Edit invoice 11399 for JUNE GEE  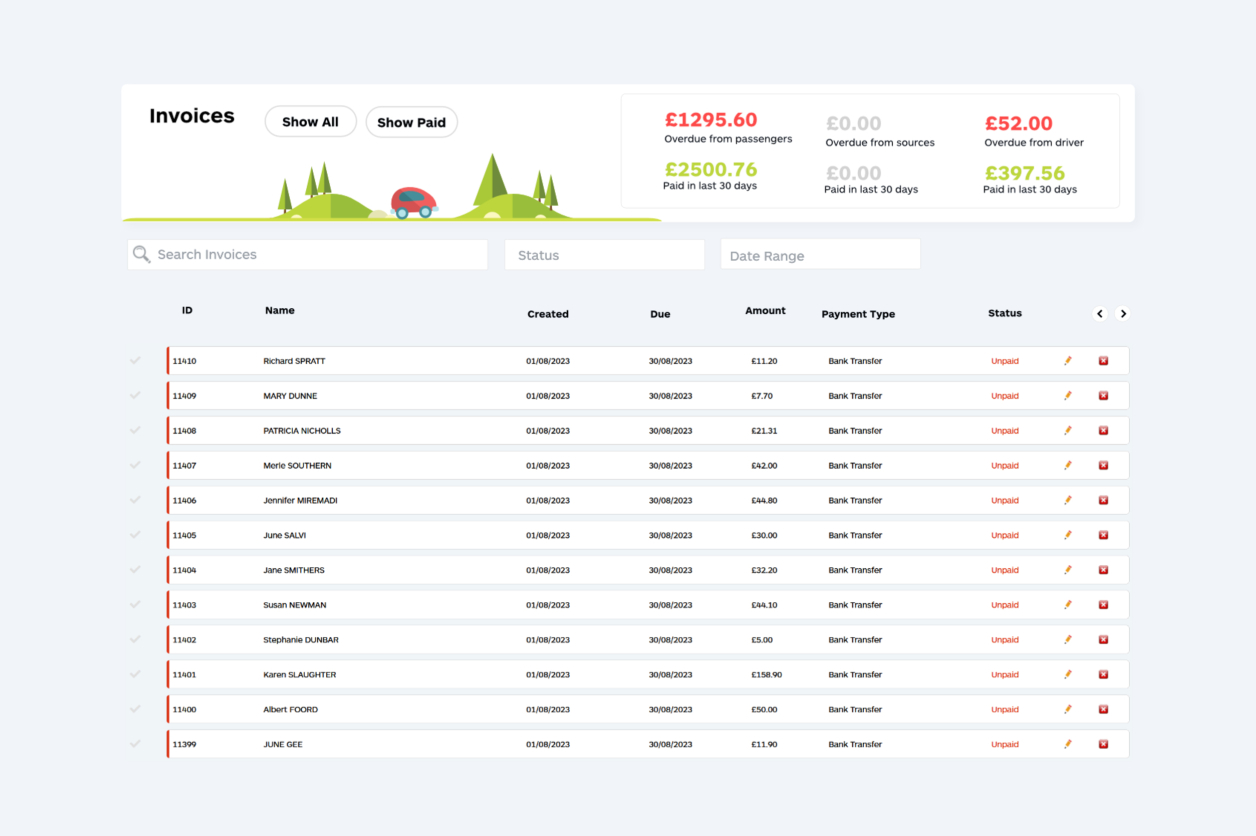[x=1067, y=745]
